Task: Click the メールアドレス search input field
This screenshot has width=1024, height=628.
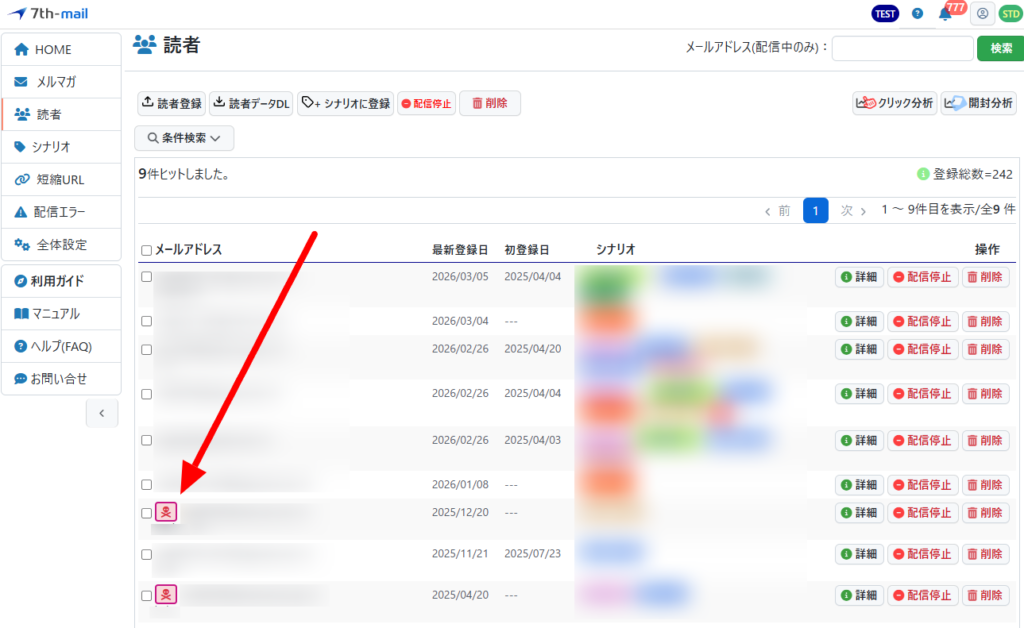Action: (x=902, y=48)
